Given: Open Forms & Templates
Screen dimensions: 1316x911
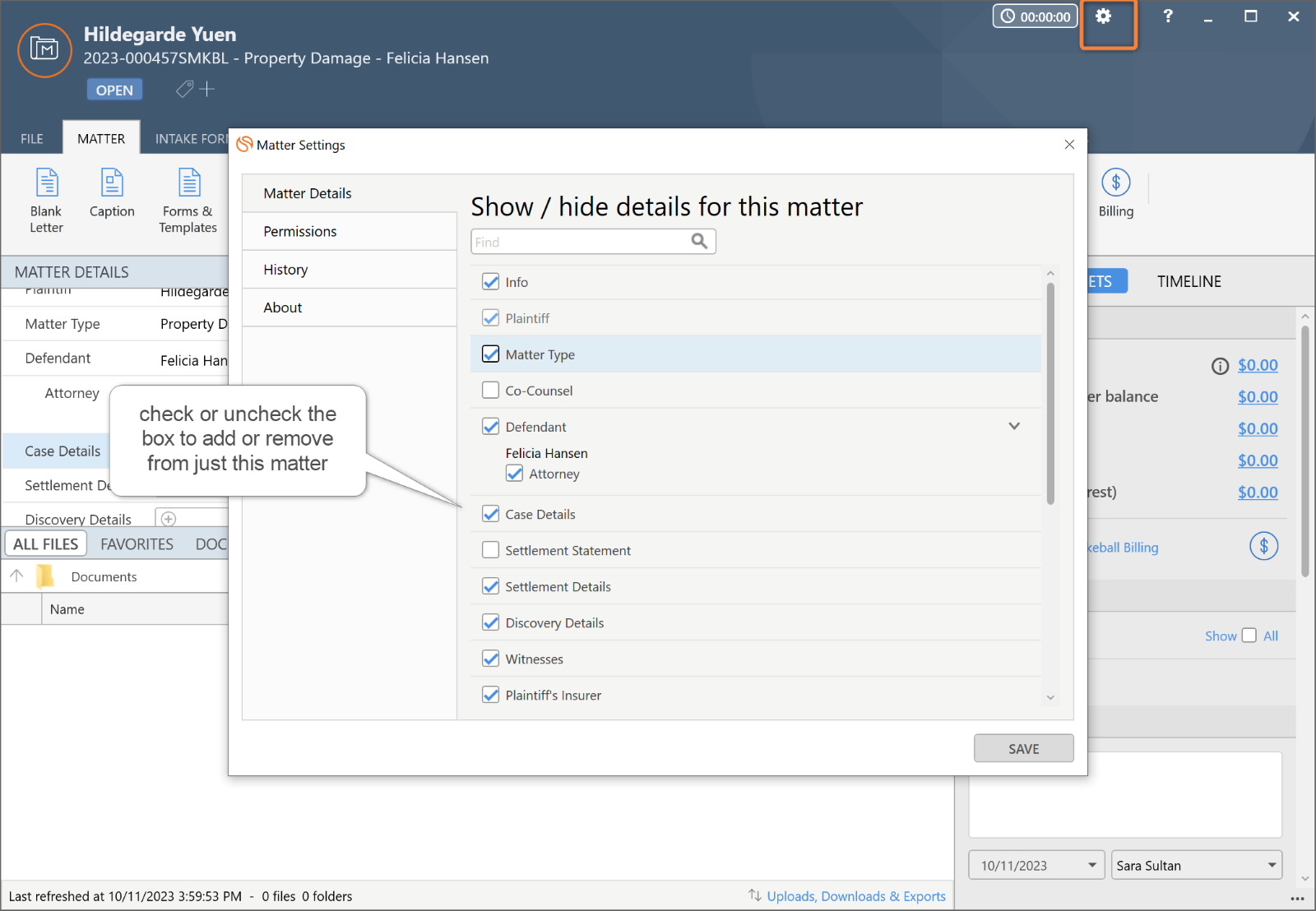Looking at the screenshot, I should pos(188,201).
